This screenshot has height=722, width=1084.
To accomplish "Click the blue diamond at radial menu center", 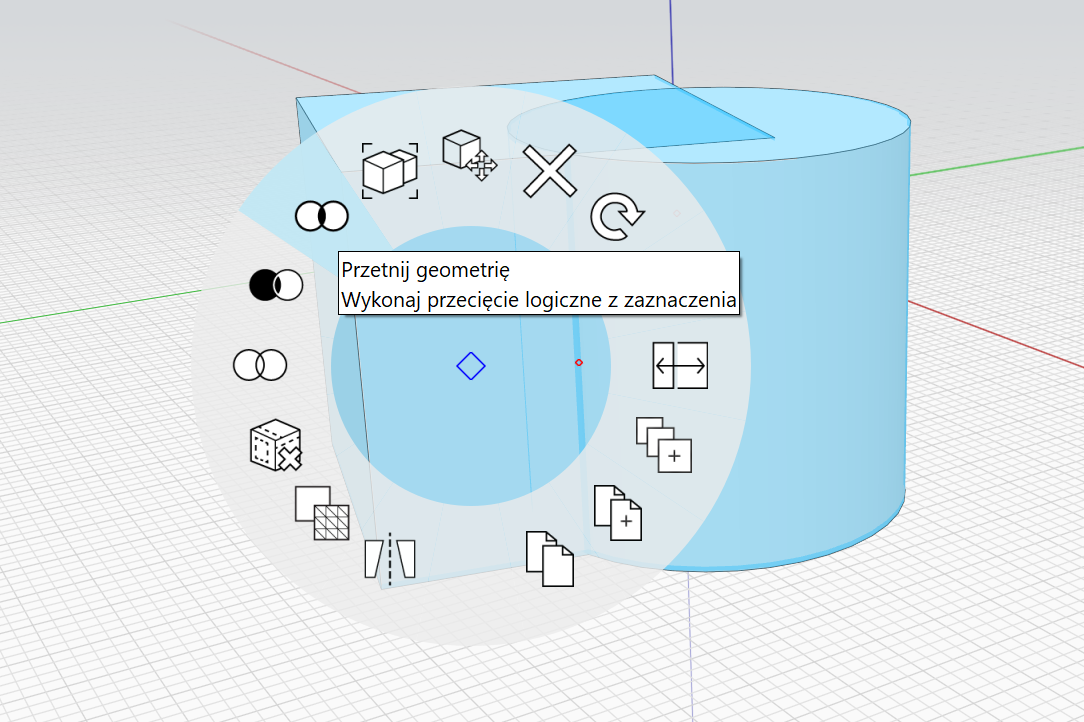I will click(471, 366).
